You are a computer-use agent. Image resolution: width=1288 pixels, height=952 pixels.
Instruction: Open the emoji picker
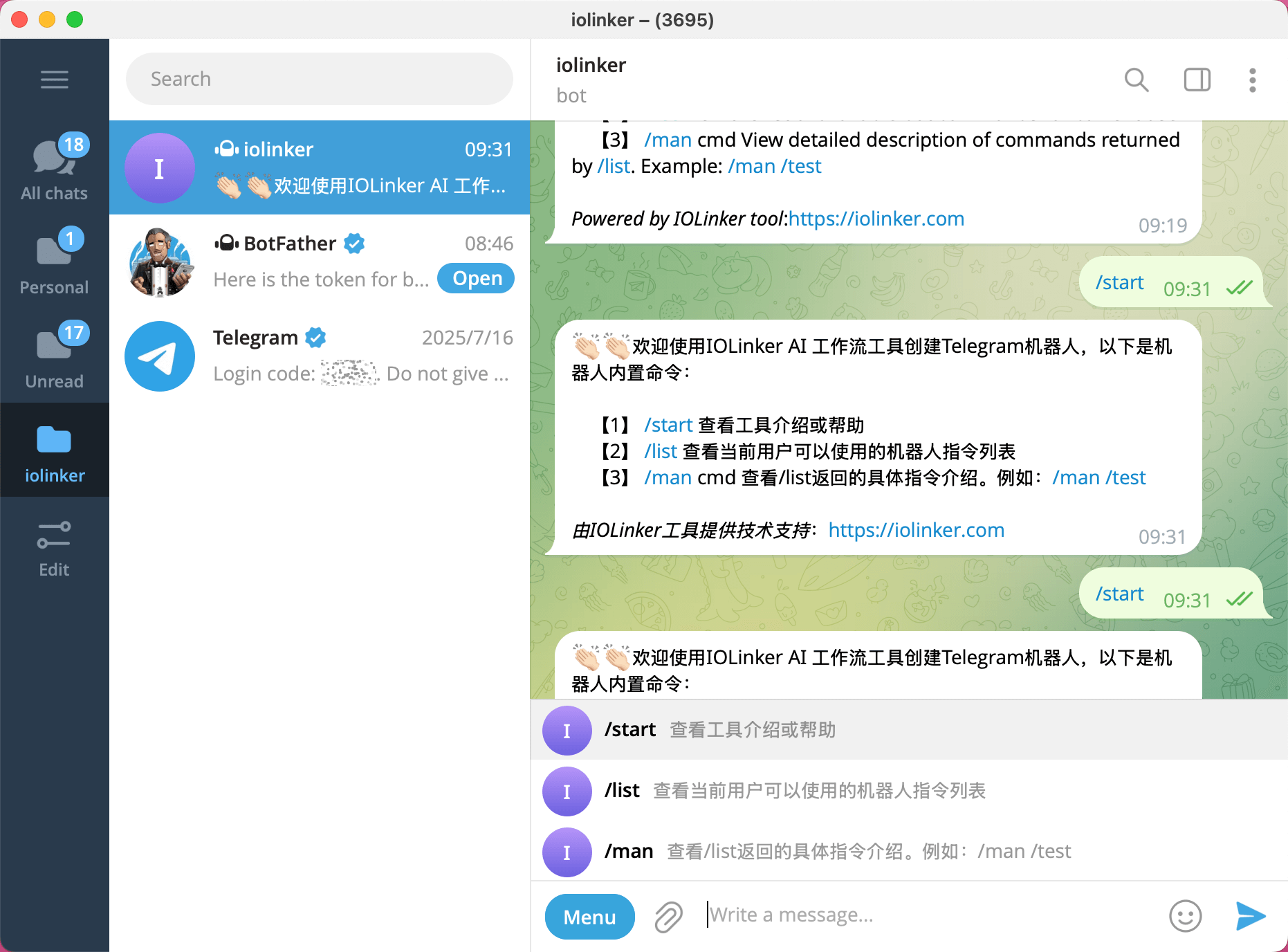1184,915
